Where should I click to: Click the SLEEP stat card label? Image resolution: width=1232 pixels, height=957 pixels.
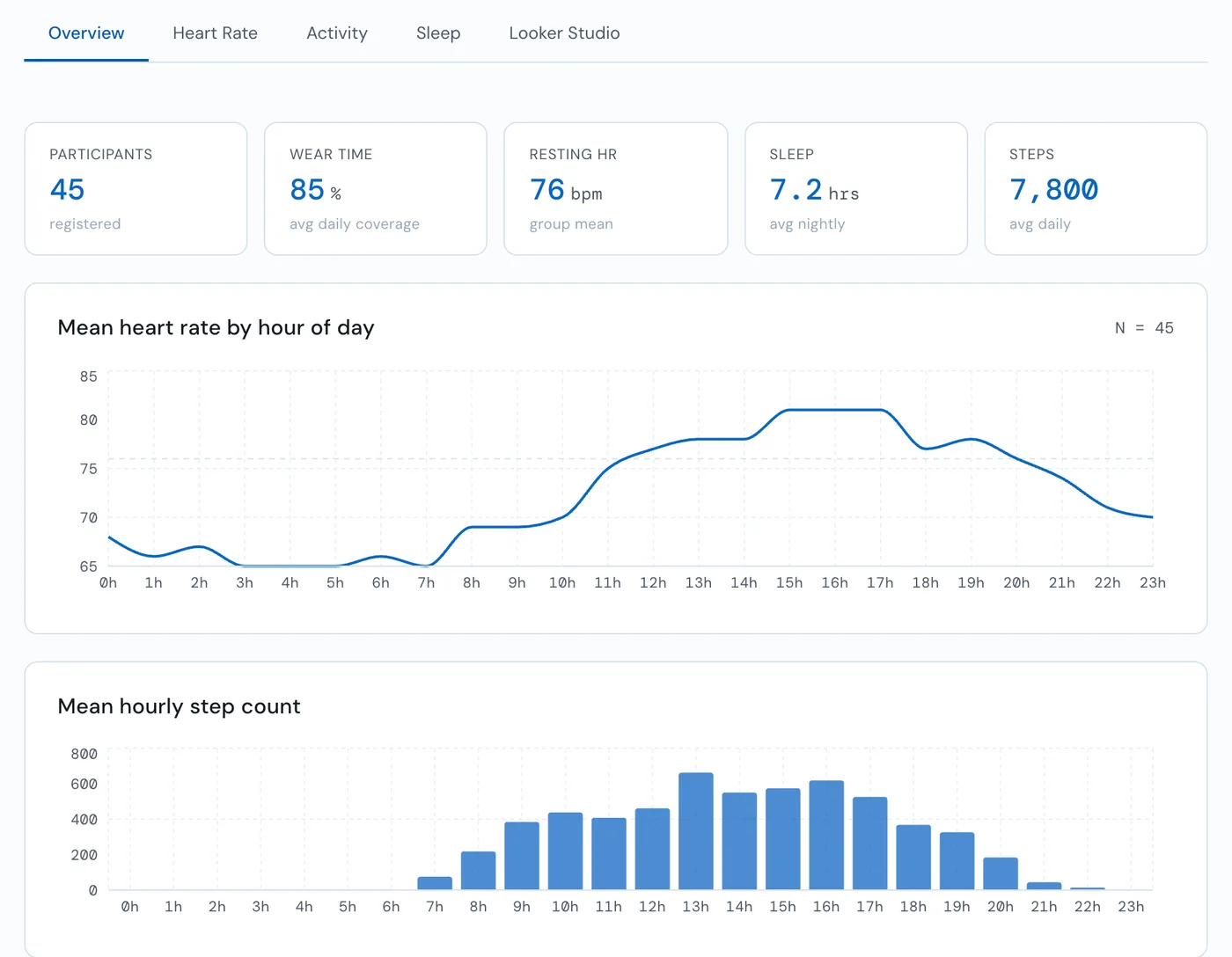coord(792,155)
